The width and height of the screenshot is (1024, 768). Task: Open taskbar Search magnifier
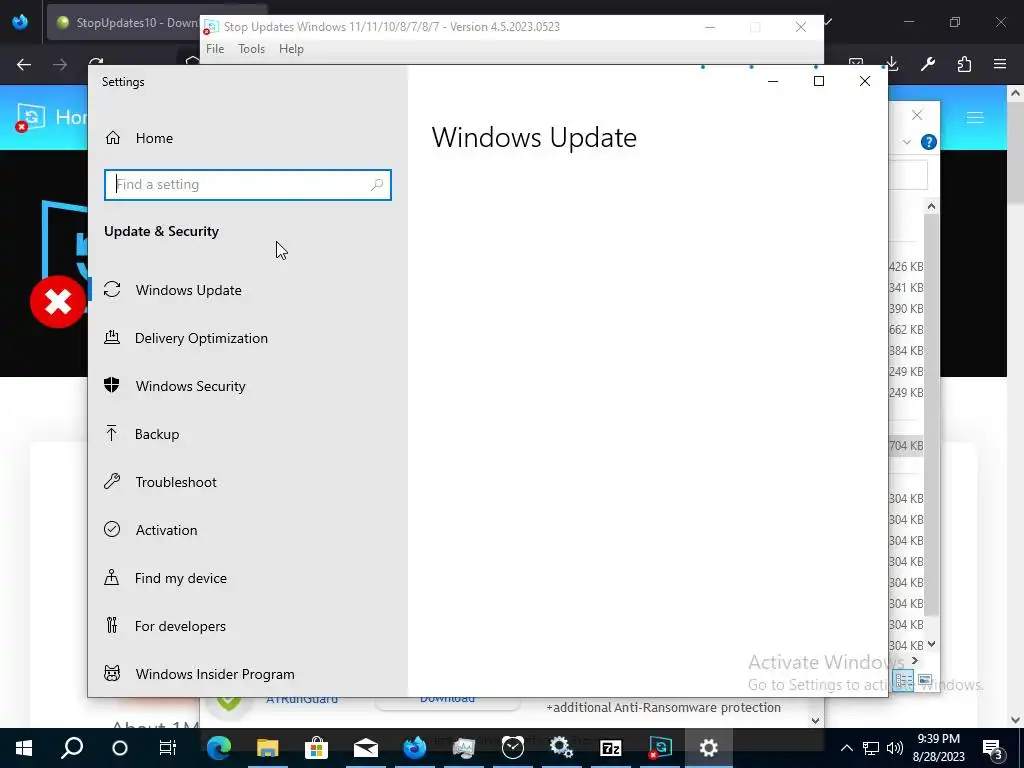(x=72, y=748)
